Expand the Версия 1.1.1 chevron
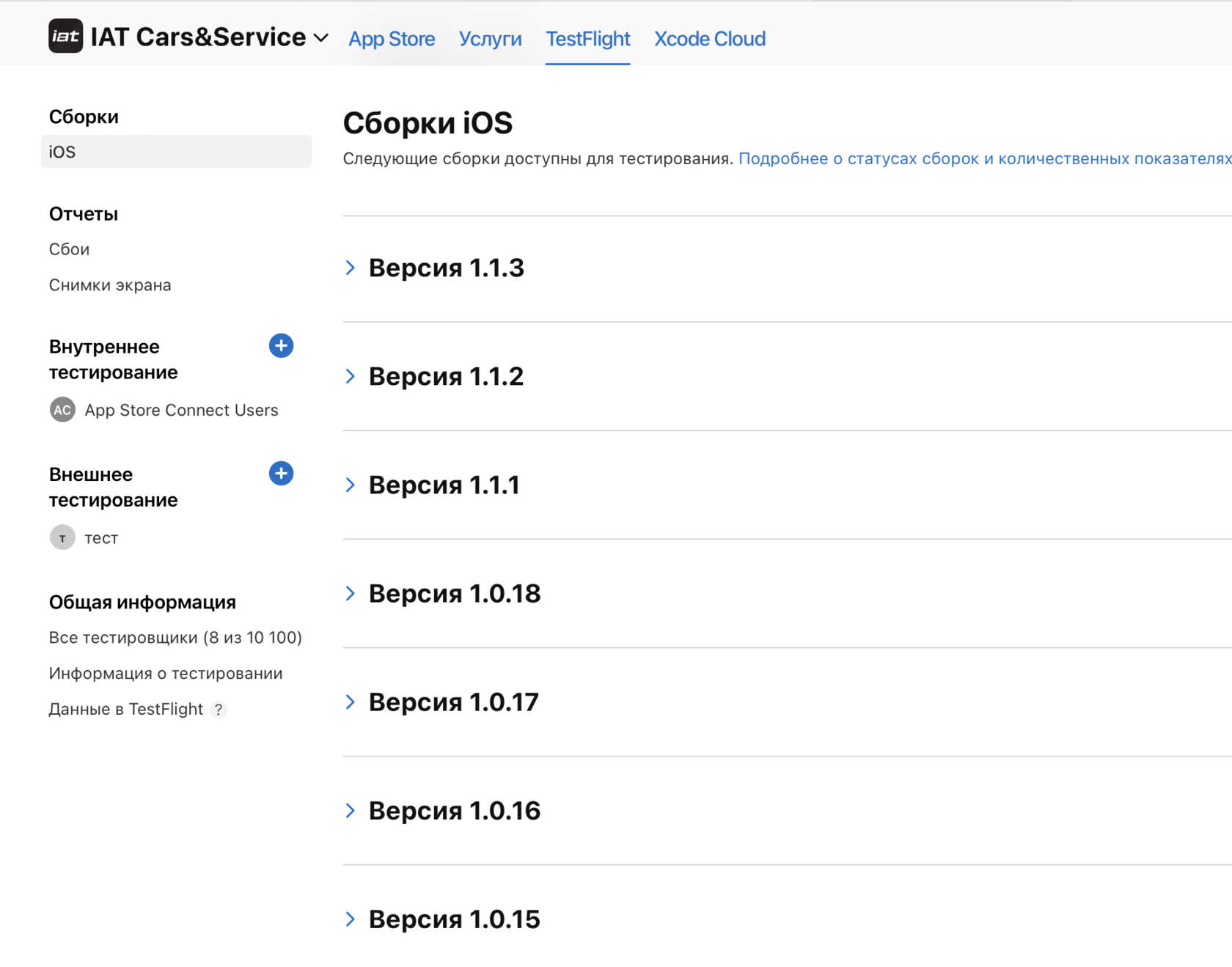The width and height of the screenshot is (1232, 967). click(351, 485)
